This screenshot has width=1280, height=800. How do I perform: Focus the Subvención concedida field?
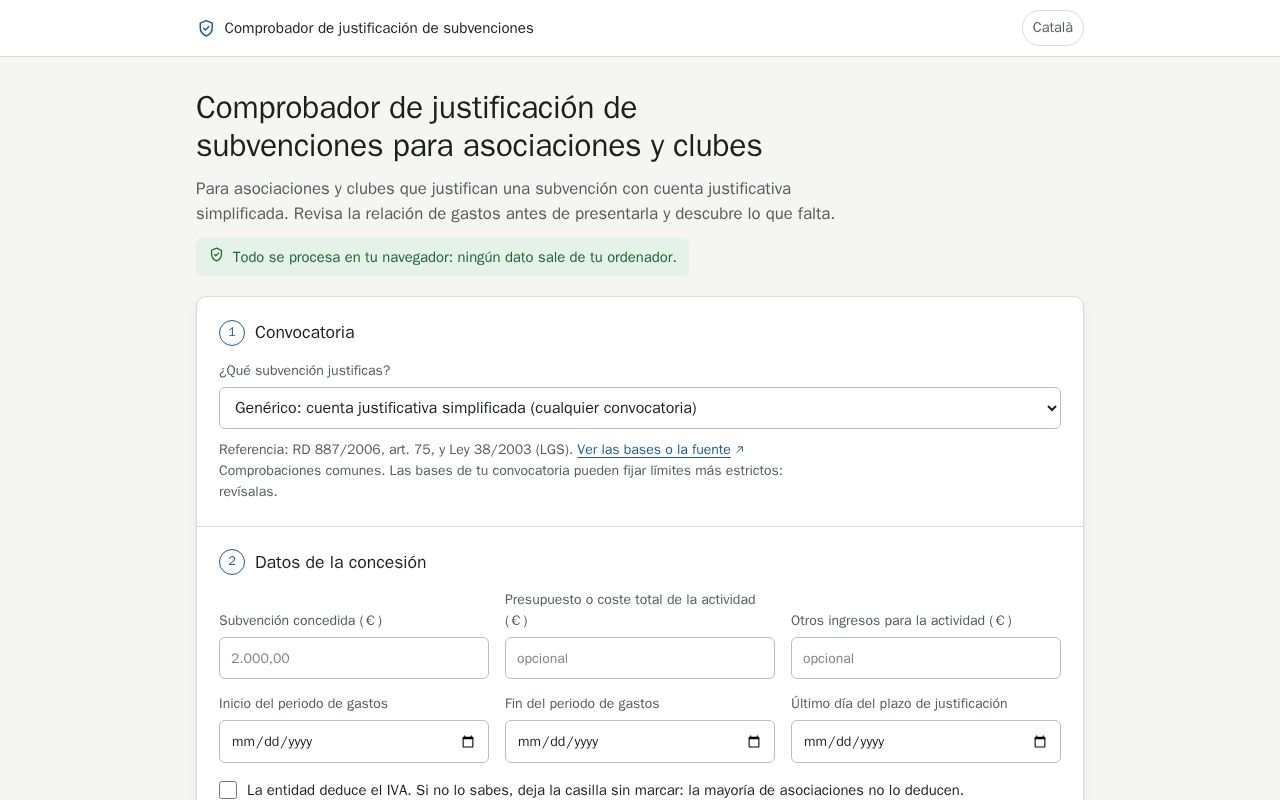(x=354, y=658)
